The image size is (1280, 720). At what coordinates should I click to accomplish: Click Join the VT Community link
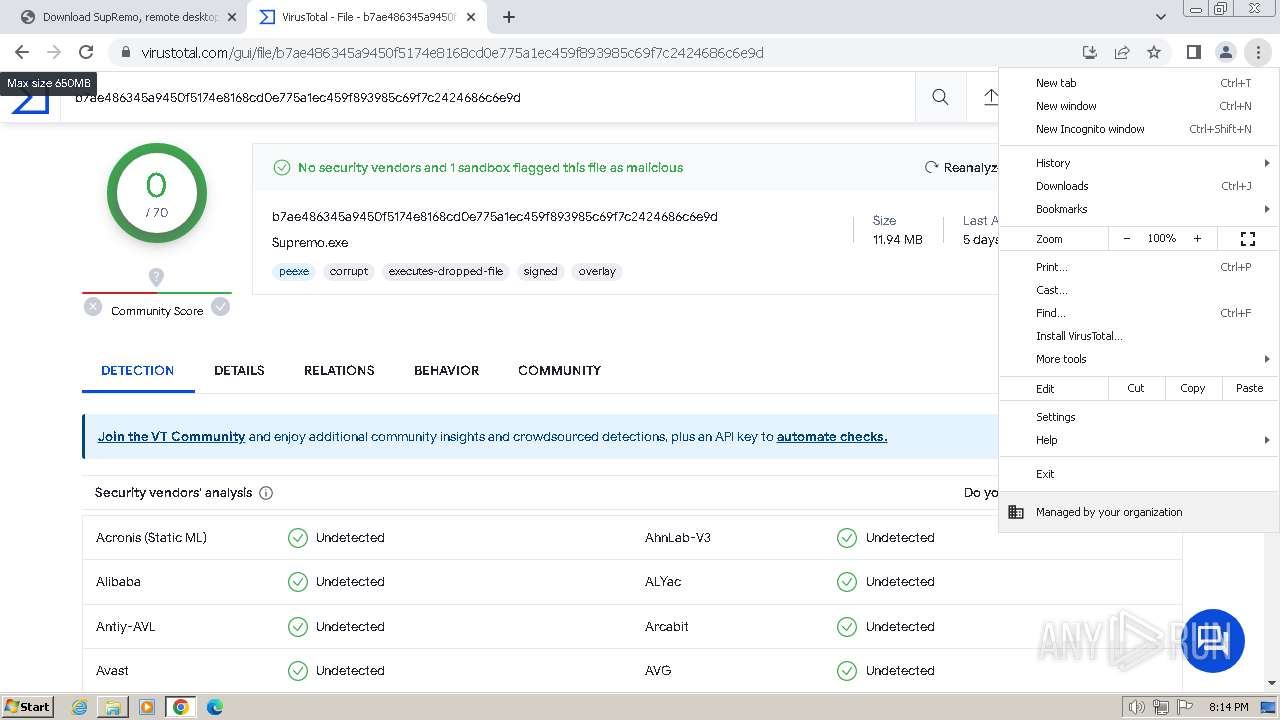[171, 437]
